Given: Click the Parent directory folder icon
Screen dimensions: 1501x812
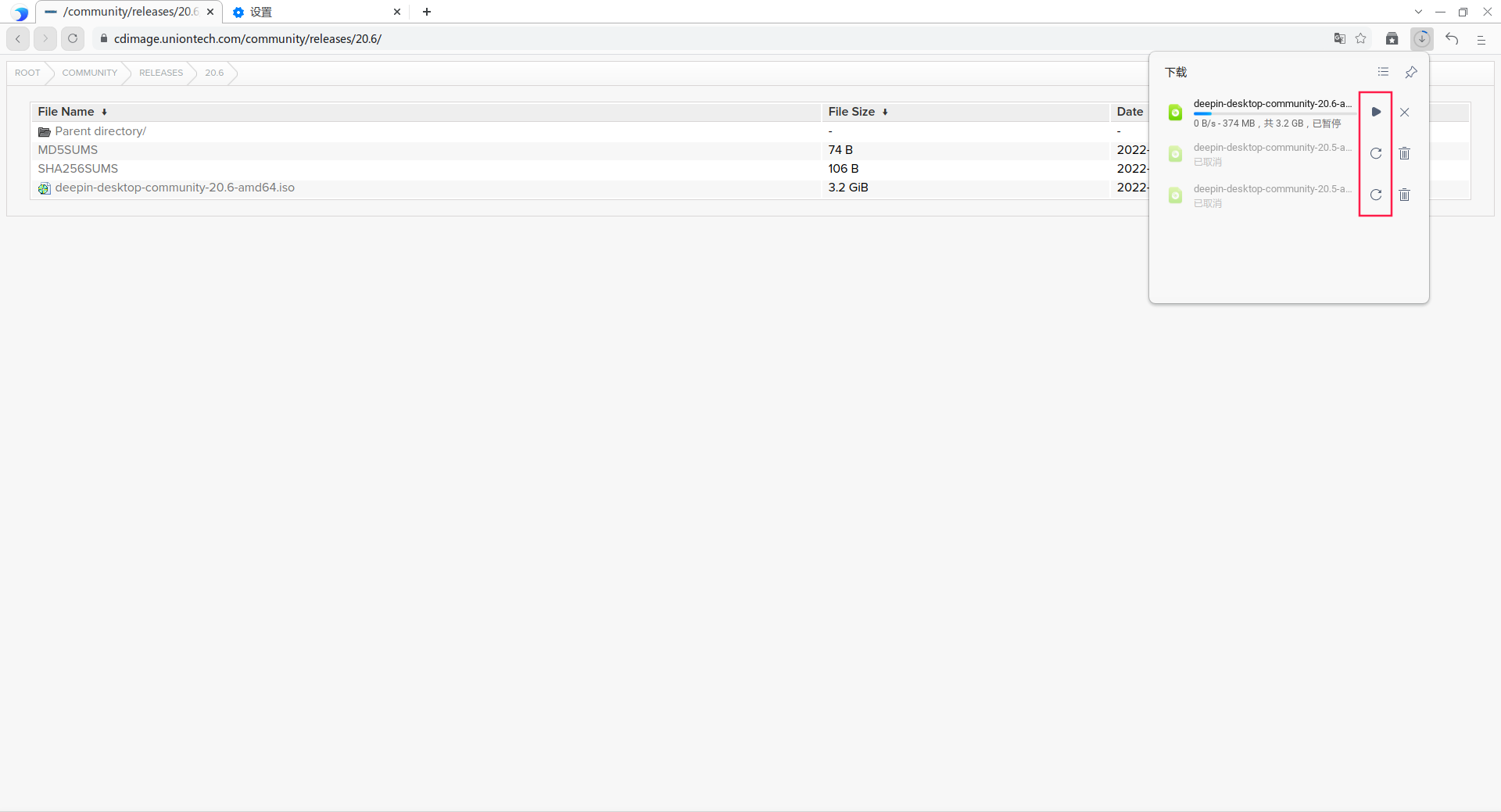Looking at the screenshot, I should [45, 132].
